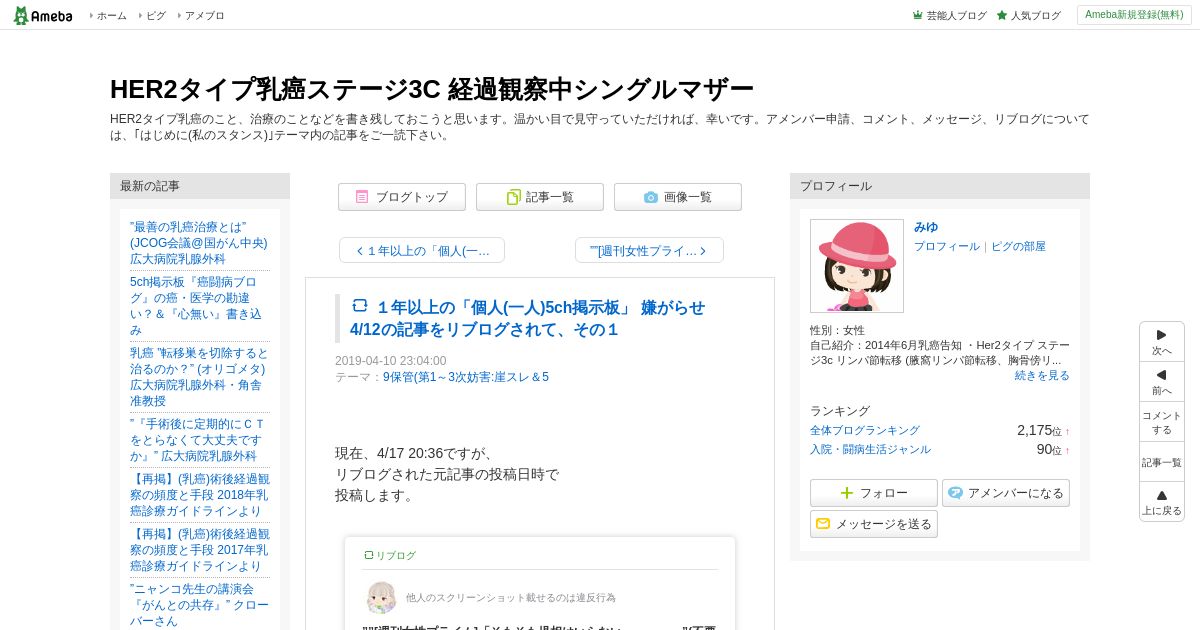Click the フォロー button
The image size is (1200, 630).
874,493
